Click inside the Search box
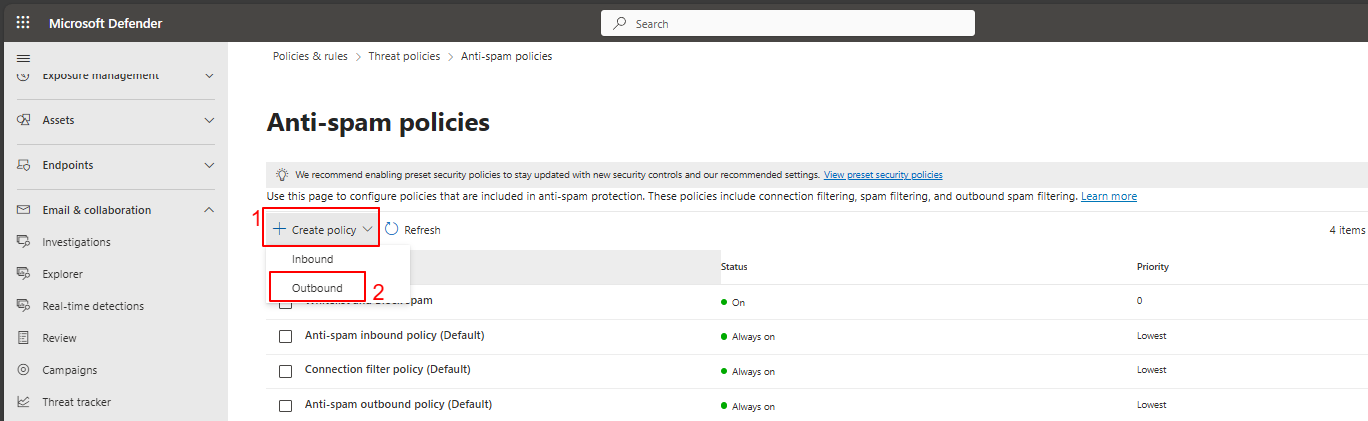This screenshot has width=1368, height=421. (x=790, y=23)
